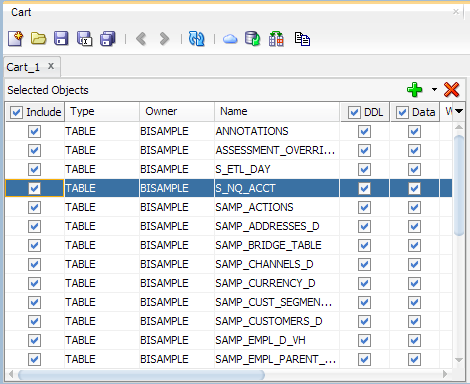
Task: Uncheck DDL for S_ETL_DAY row
Action: (x=364, y=169)
